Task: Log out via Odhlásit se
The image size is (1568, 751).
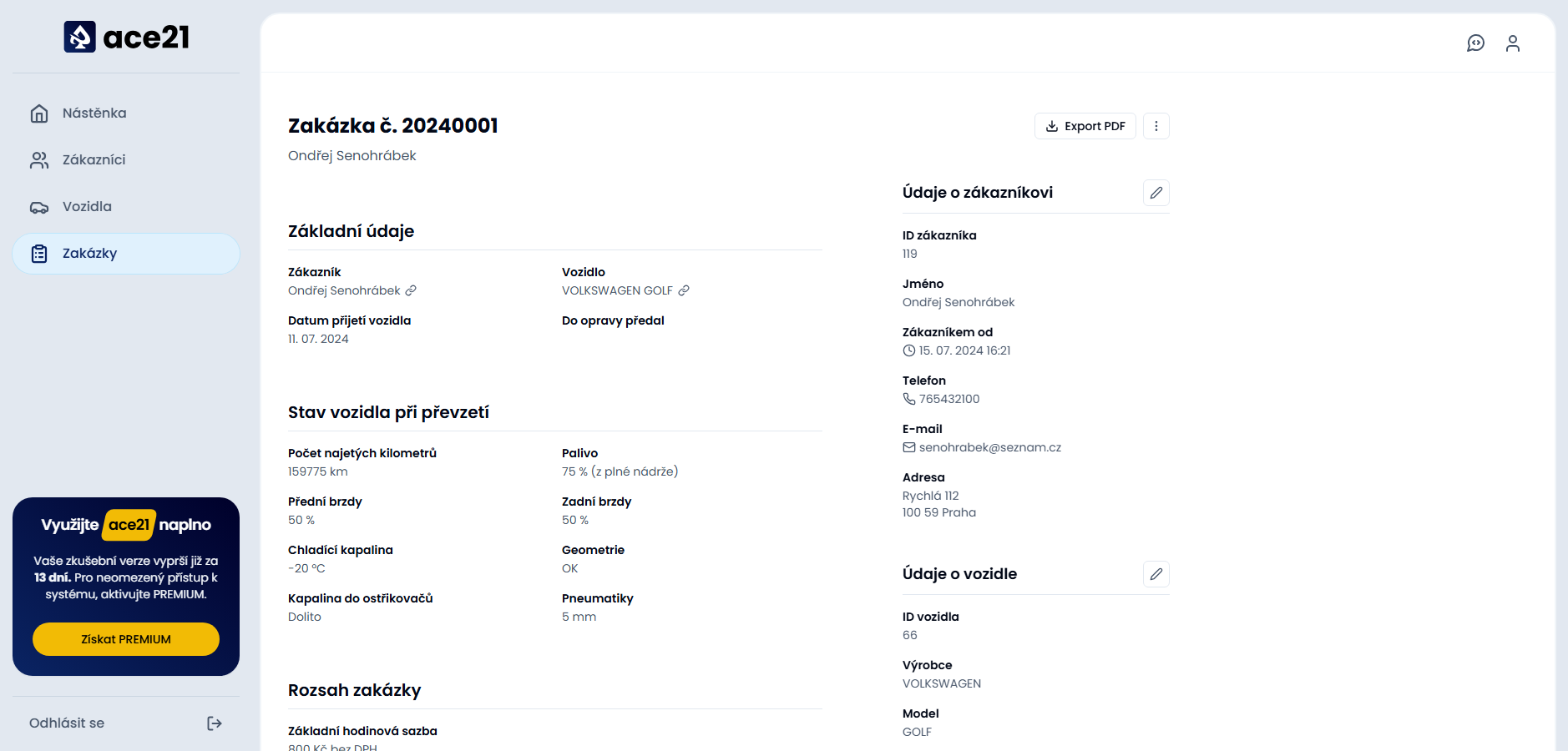Action: click(x=67, y=723)
